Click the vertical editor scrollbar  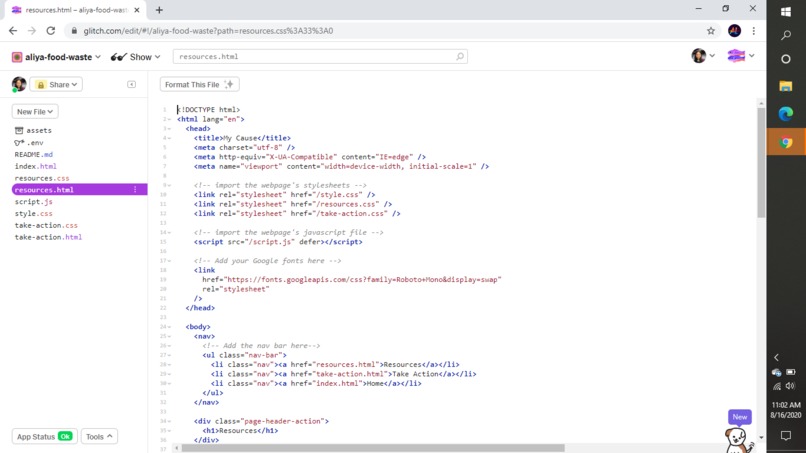pyautogui.click(x=761, y=162)
